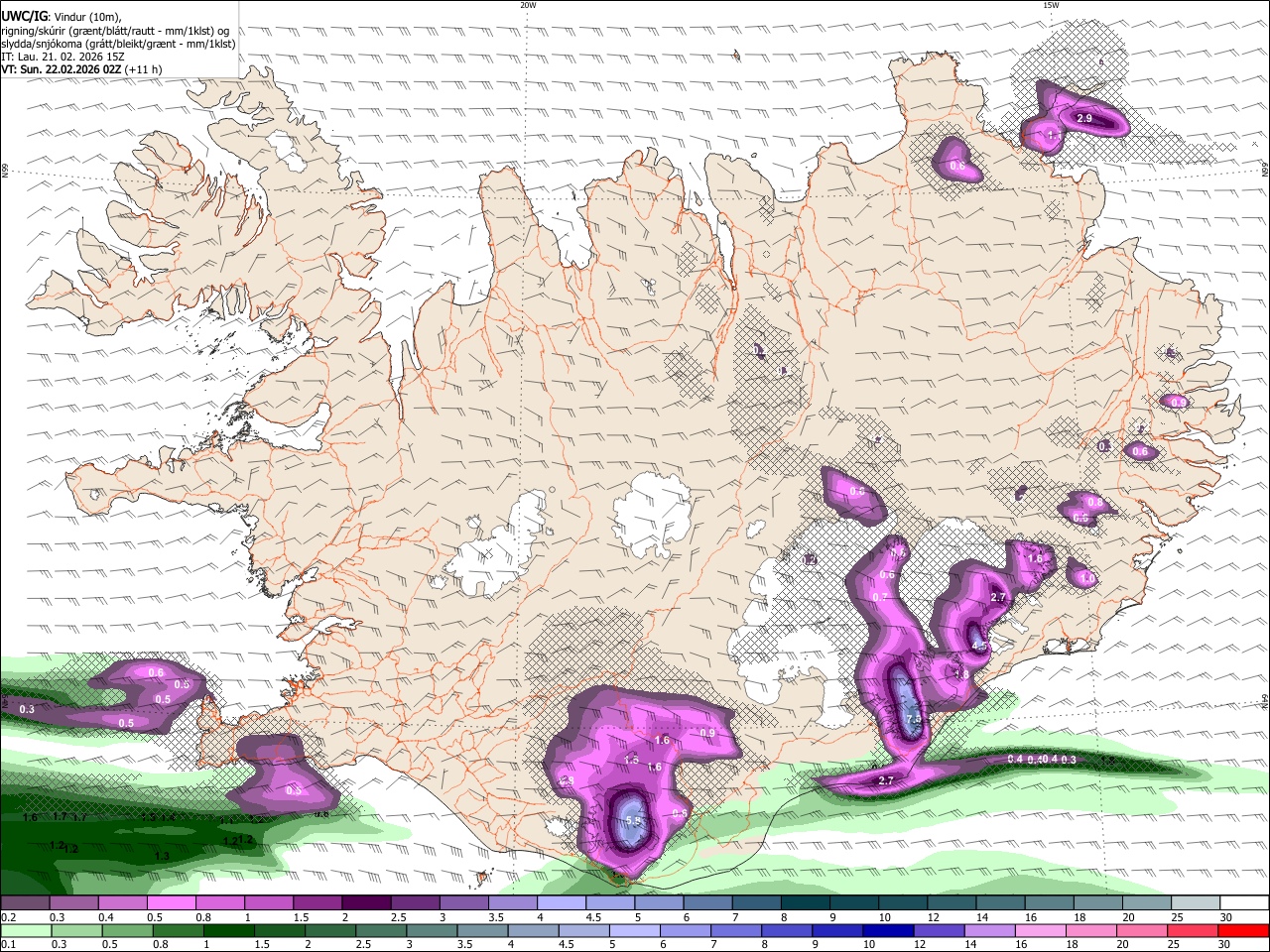Click the 0.9 precipitation value on the map
This screenshot has height=952, width=1270.
tap(707, 733)
